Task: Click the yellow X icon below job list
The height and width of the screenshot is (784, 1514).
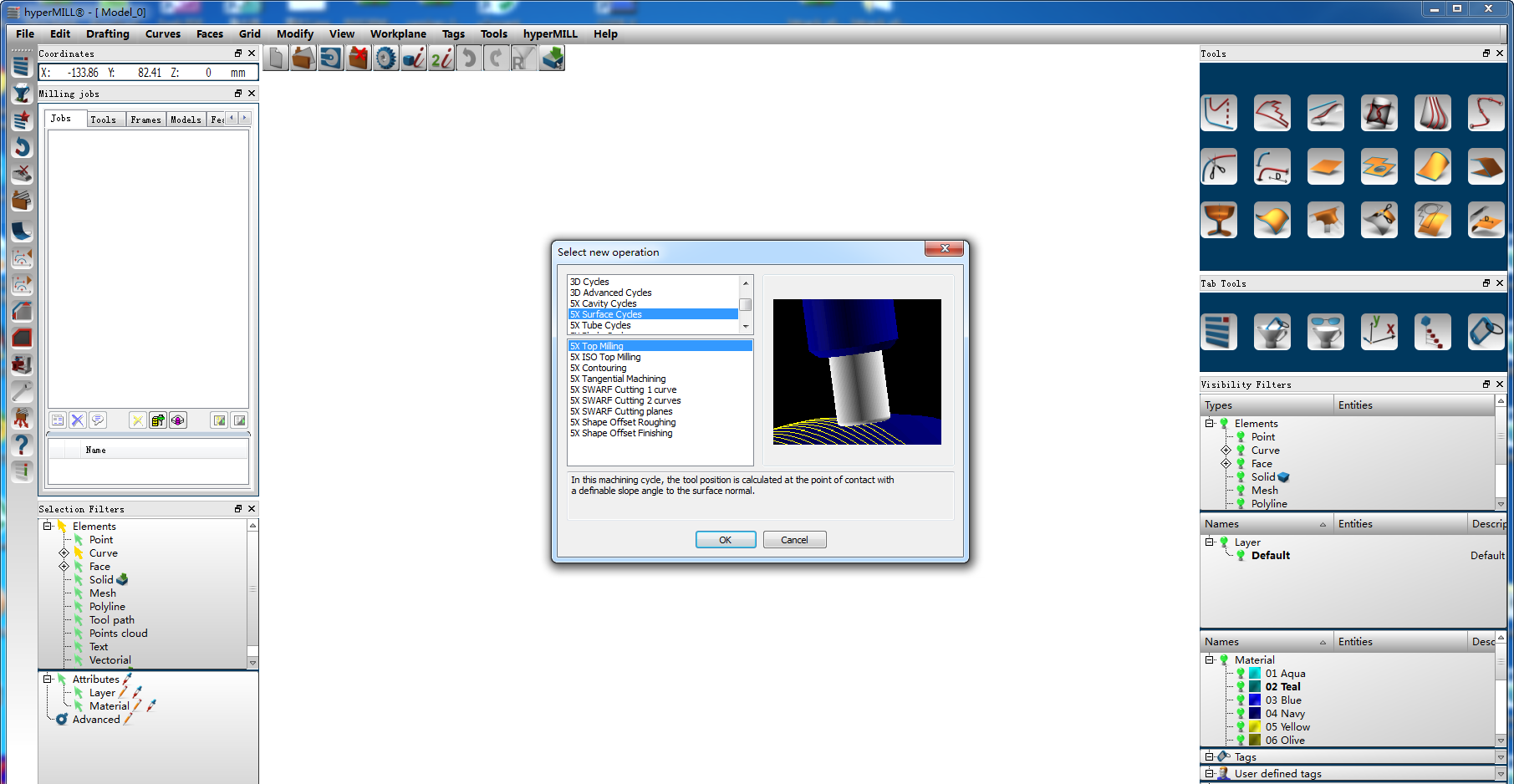Action: click(x=138, y=420)
